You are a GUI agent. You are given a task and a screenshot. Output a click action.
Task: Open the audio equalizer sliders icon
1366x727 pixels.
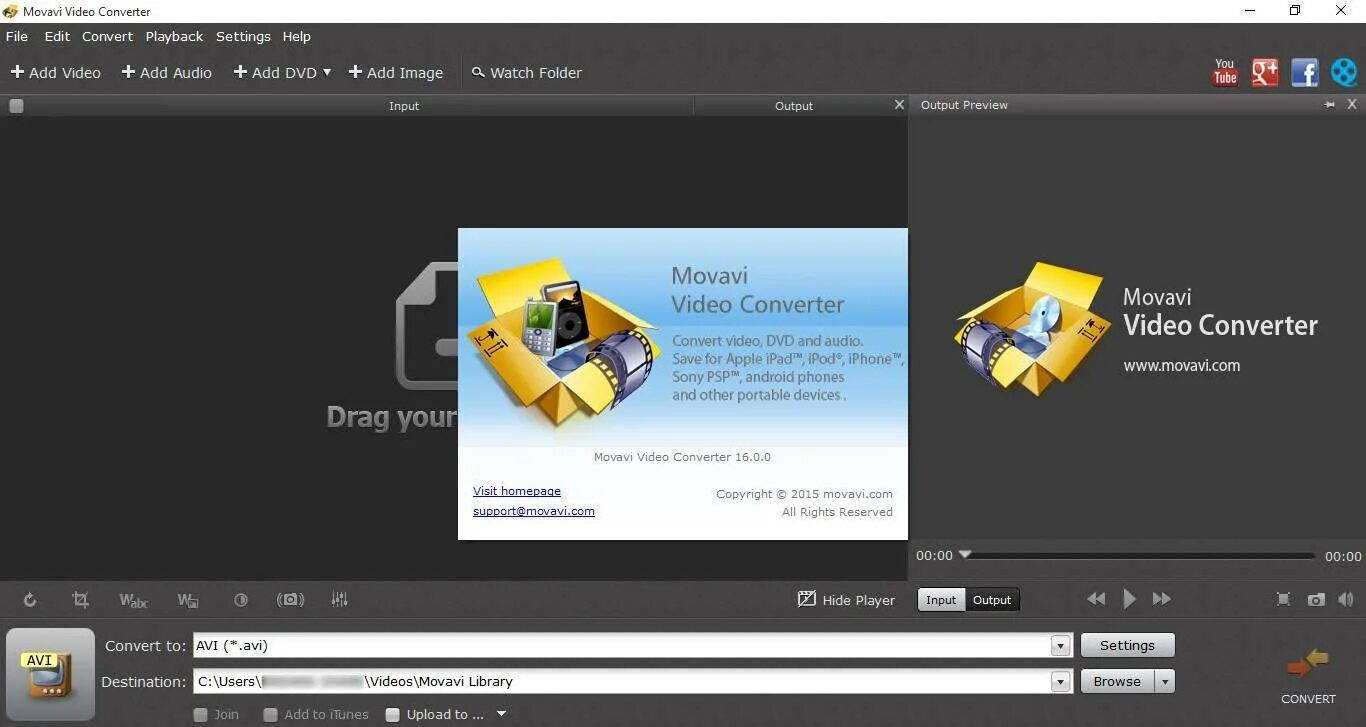click(x=340, y=600)
